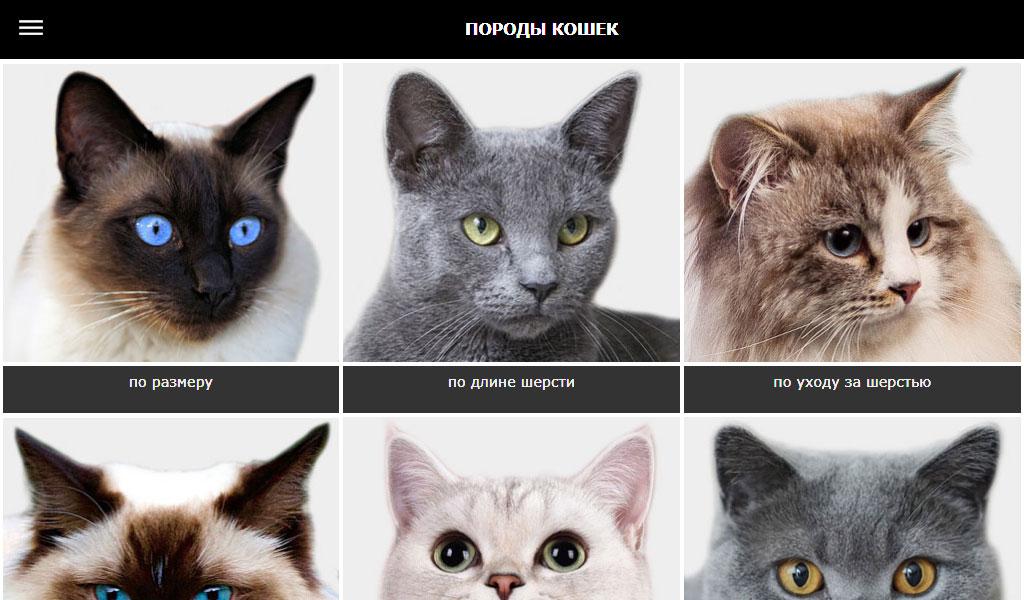Tap the image above по размеру
The width and height of the screenshot is (1024, 600).
point(171,212)
